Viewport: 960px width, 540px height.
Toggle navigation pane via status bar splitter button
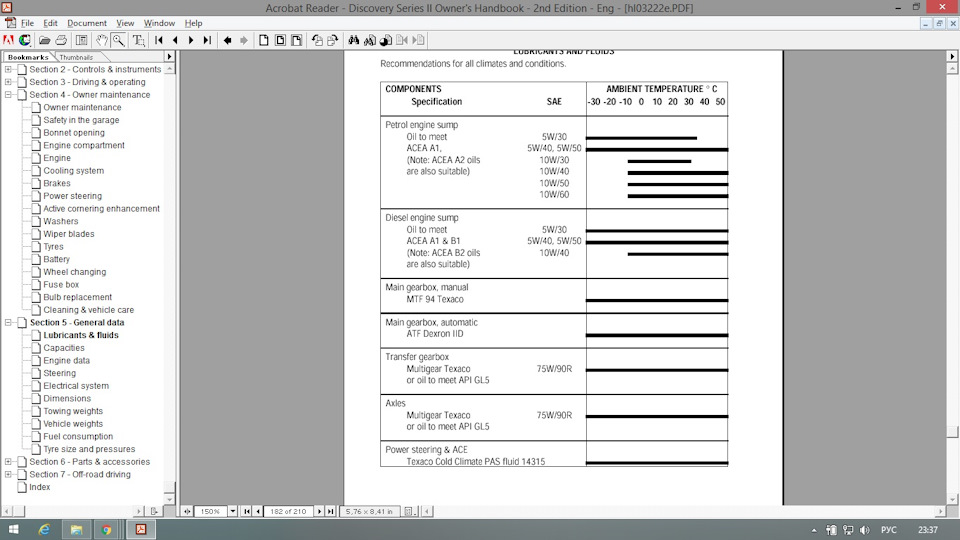(x=187, y=511)
